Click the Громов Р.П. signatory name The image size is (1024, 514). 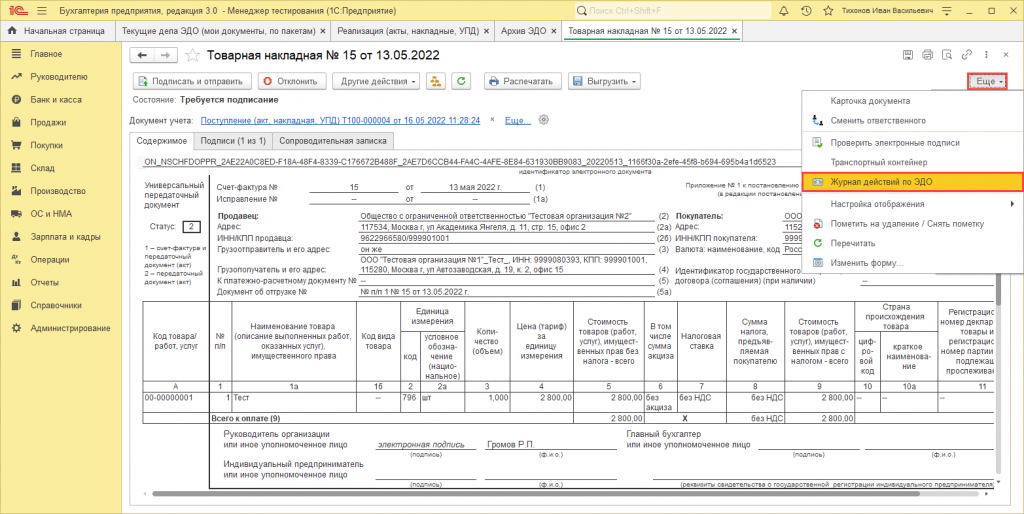(511, 444)
